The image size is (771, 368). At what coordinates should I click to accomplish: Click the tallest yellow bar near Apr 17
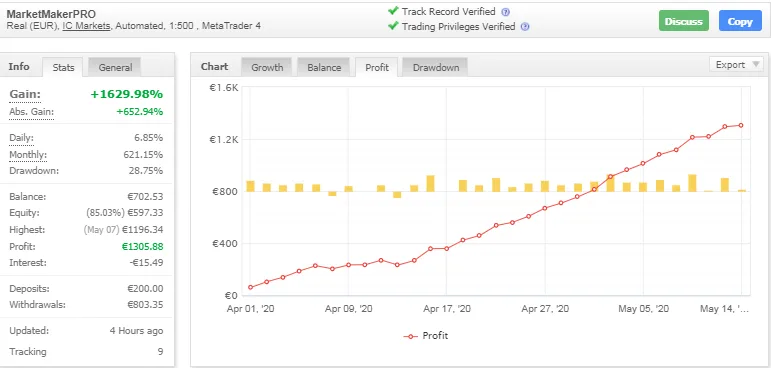(430, 184)
